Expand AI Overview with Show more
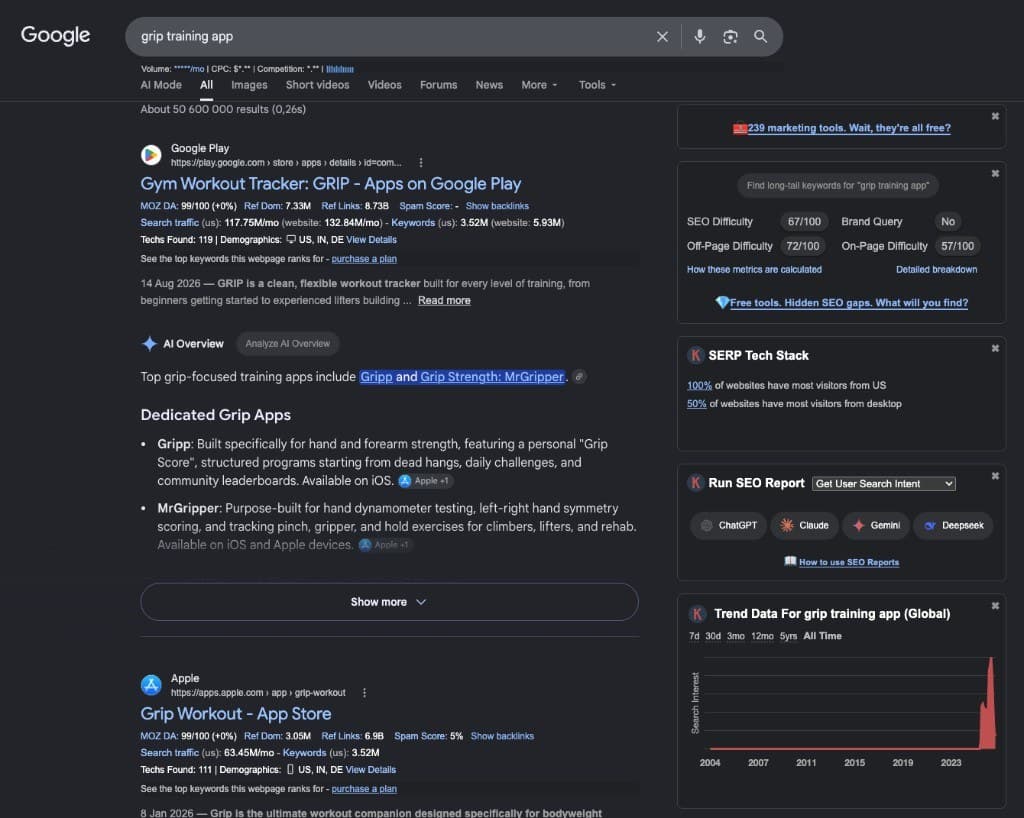 click(389, 602)
